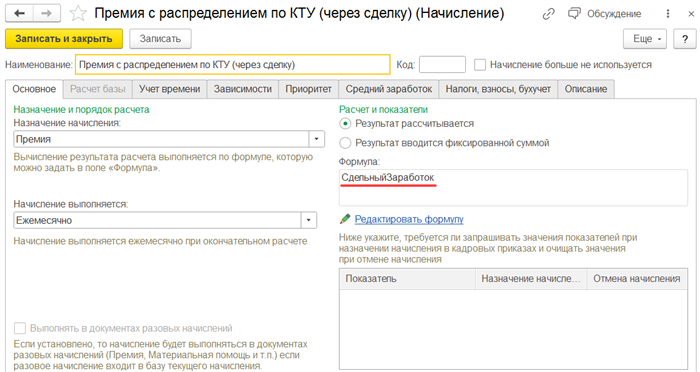The image size is (700, 372).
Task: Click the Премия value field
Action: (161, 139)
